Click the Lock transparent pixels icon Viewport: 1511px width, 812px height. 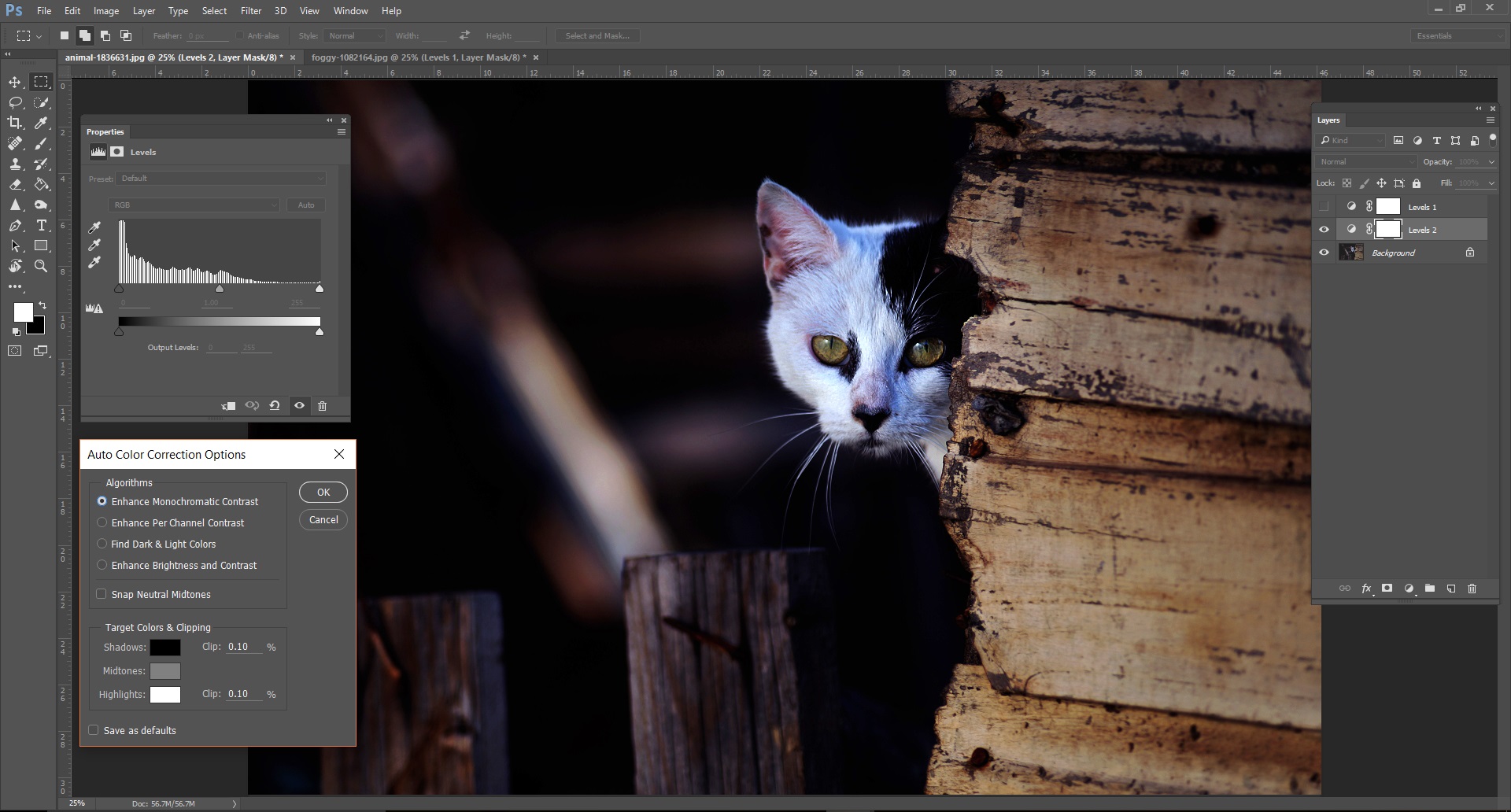[1347, 183]
